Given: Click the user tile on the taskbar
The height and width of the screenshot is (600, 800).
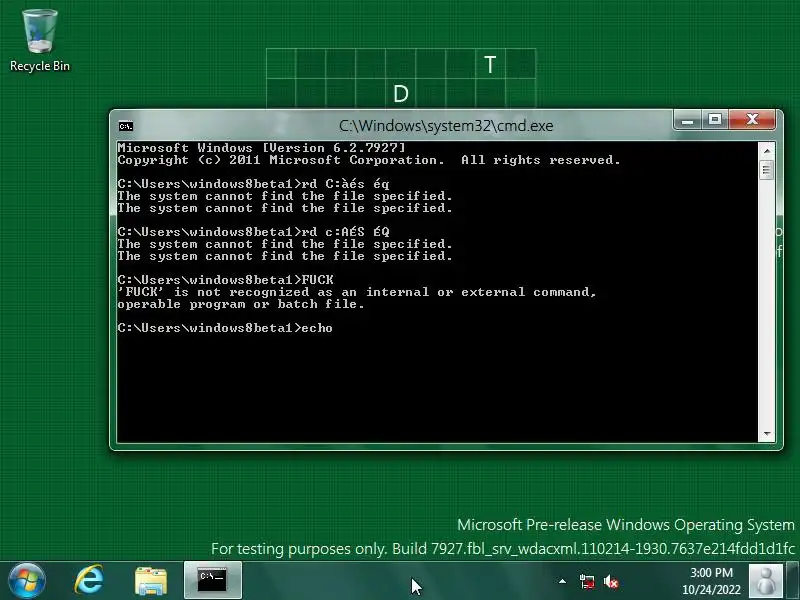Looking at the screenshot, I should (766, 581).
